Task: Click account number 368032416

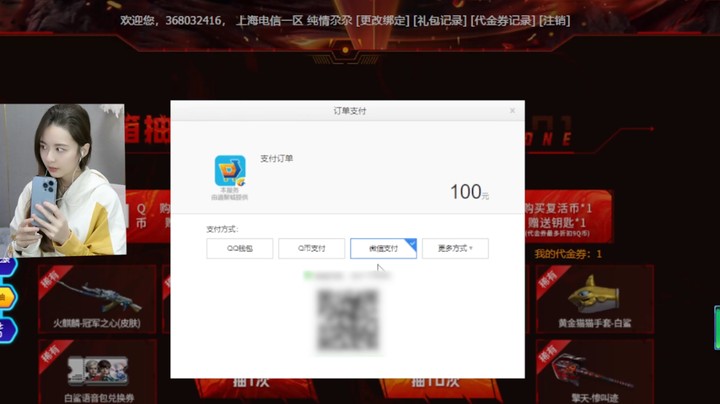Action: (x=192, y=21)
